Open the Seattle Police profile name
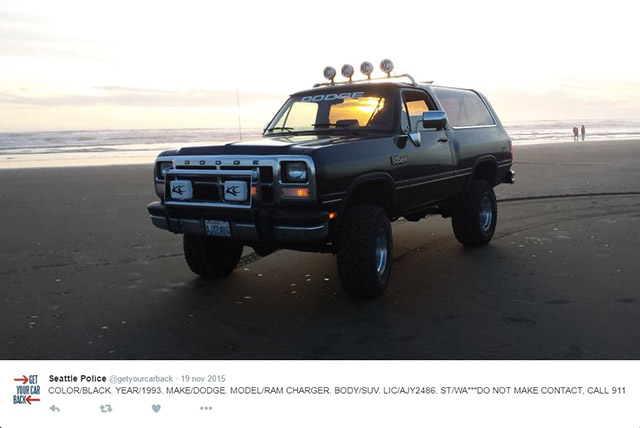This screenshot has height=428, width=640. (x=78, y=379)
